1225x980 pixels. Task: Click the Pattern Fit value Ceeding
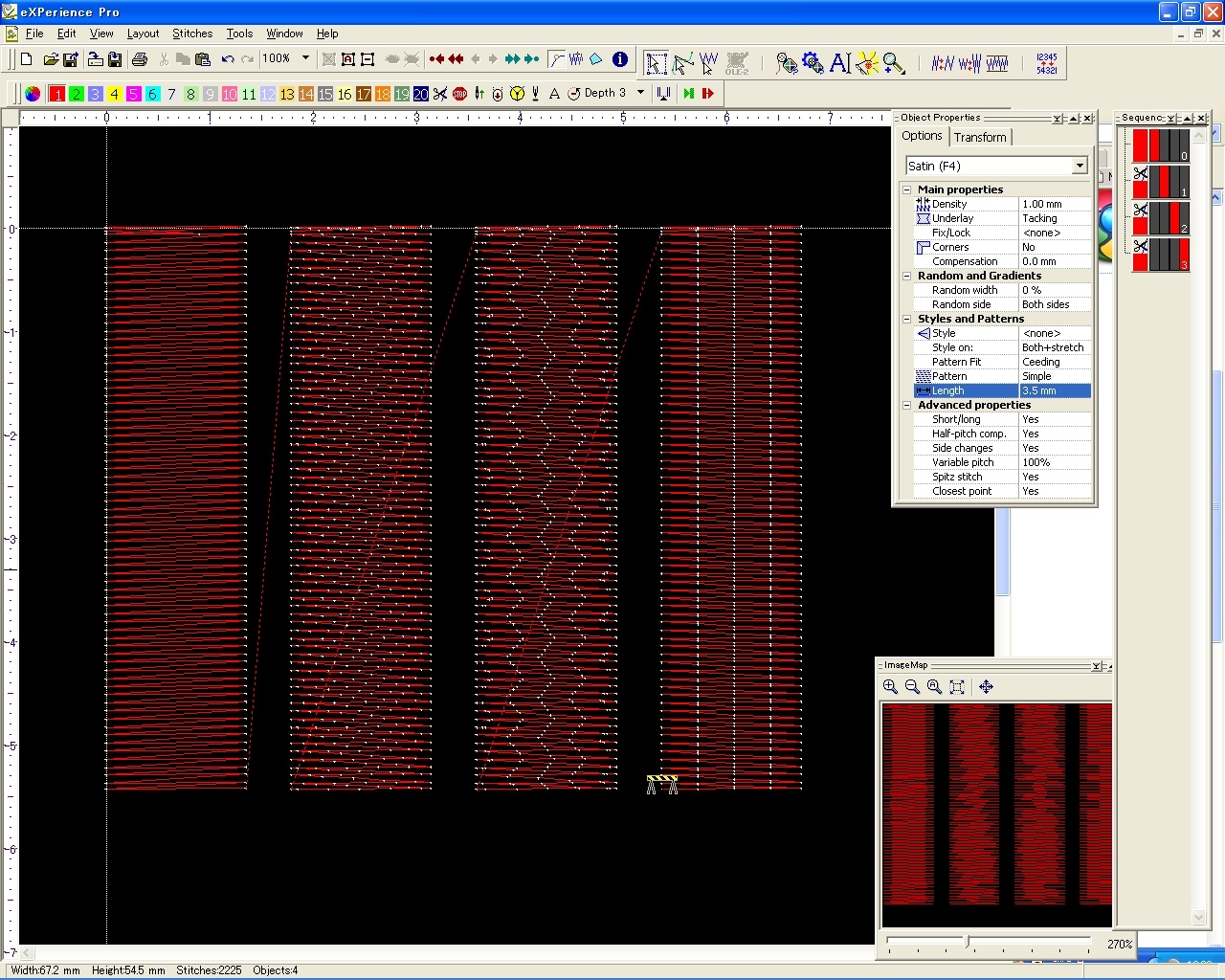(1055, 362)
